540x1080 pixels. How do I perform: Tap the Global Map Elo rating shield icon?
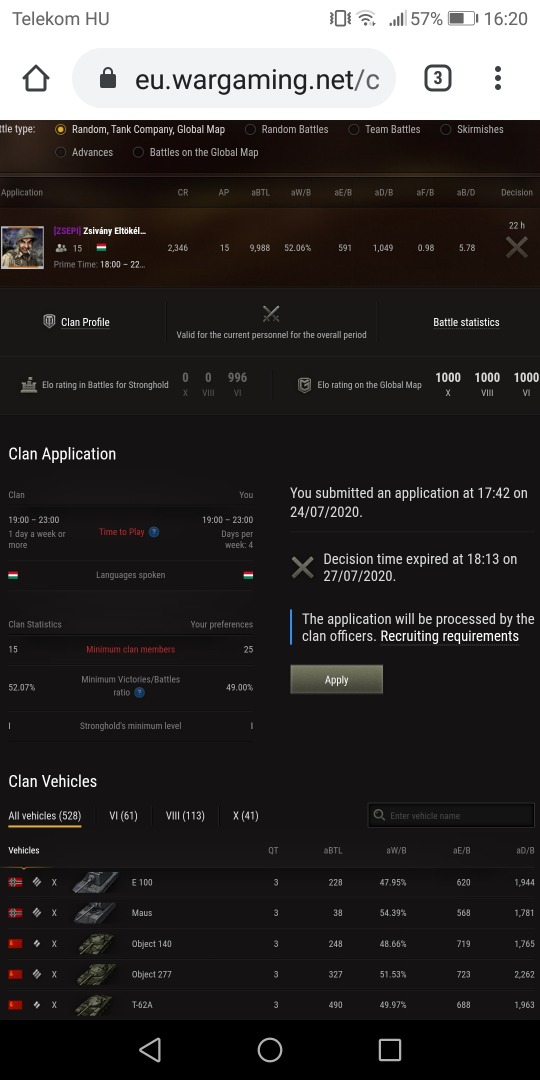(x=304, y=385)
